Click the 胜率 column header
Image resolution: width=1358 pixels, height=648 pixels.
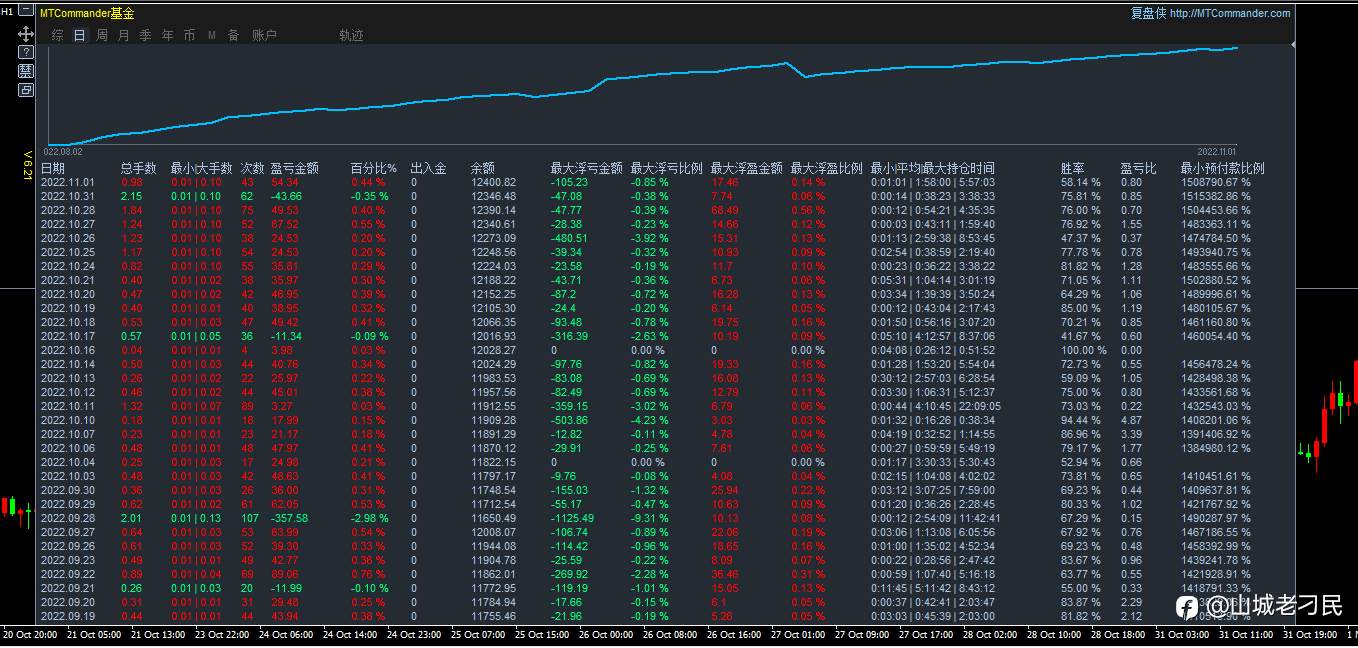click(x=1073, y=168)
